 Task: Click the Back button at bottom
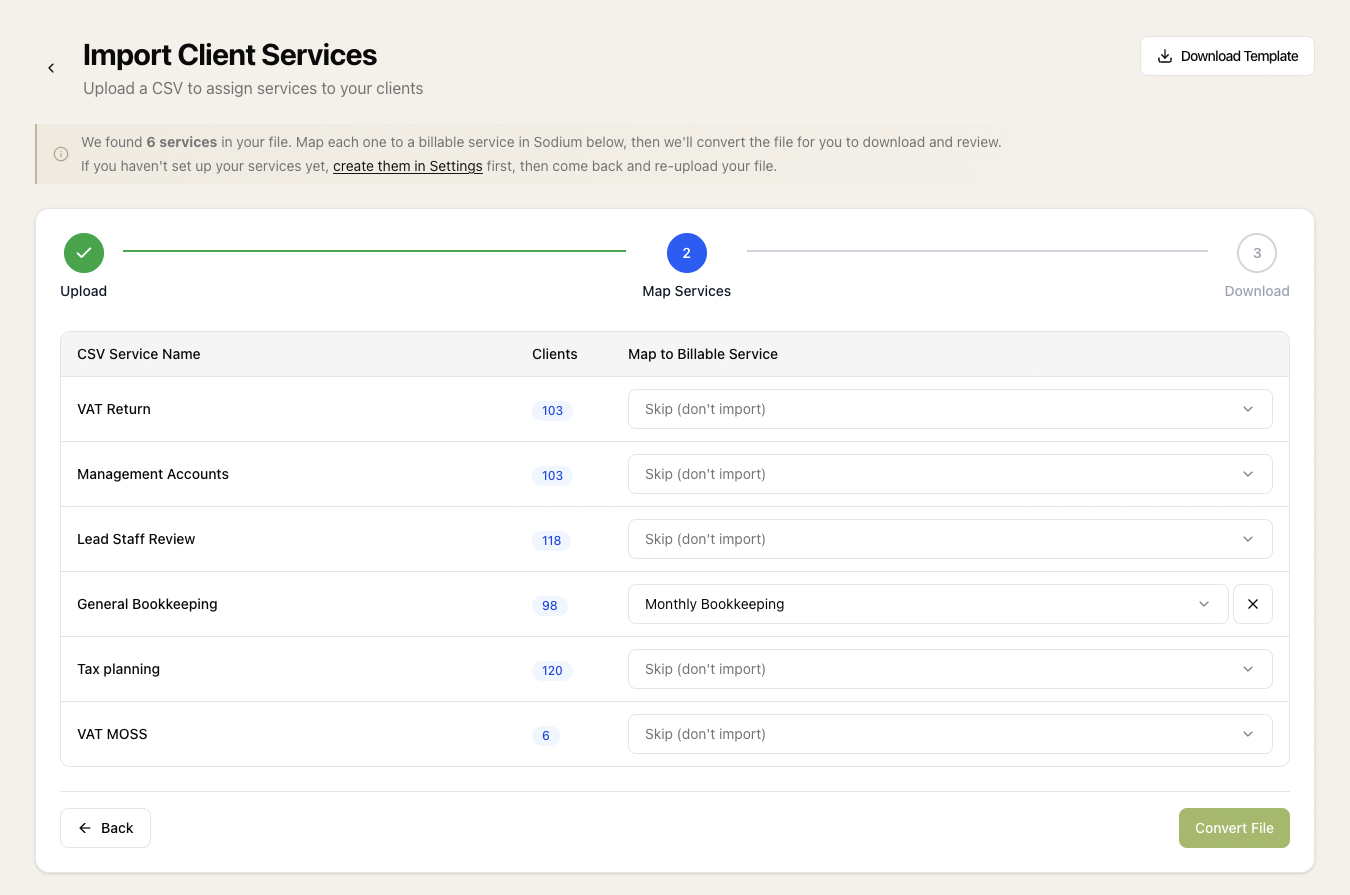105,828
